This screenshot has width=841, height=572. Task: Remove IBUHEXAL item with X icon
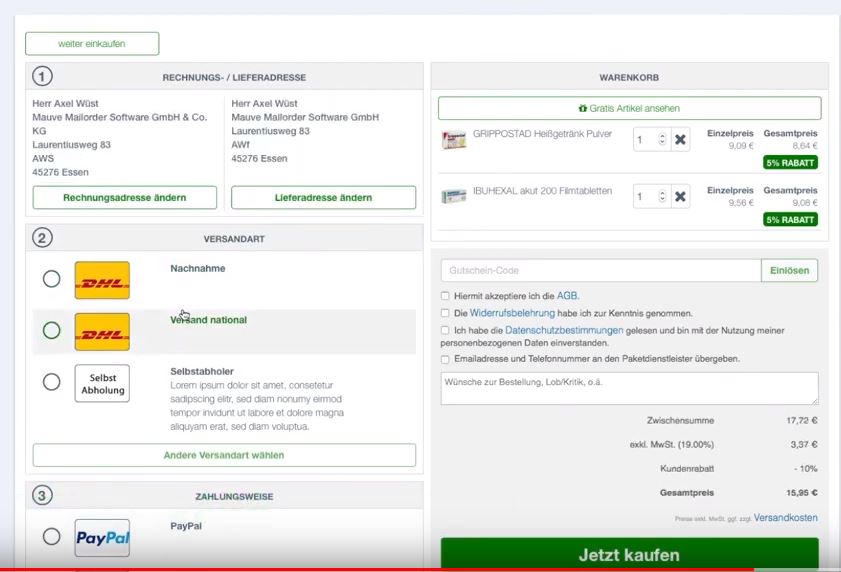point(680,197)
